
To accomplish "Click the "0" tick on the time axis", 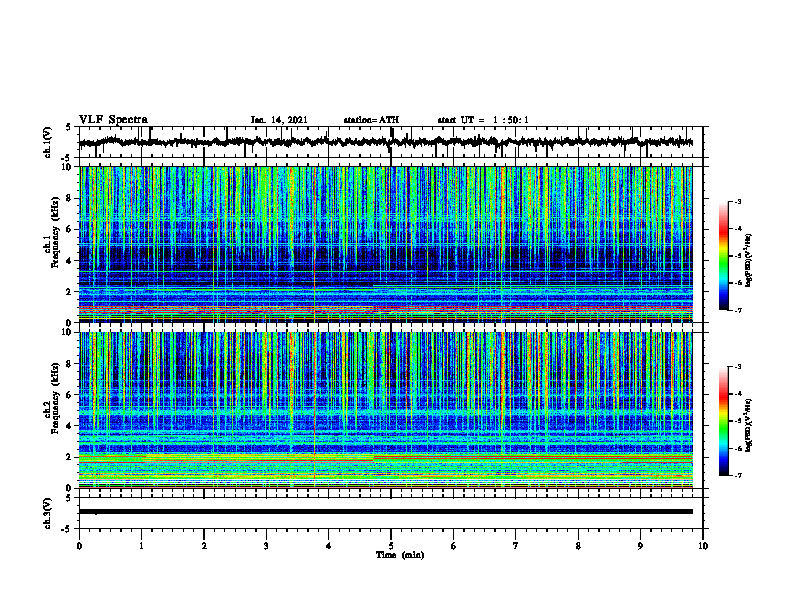I will [79, 546].
